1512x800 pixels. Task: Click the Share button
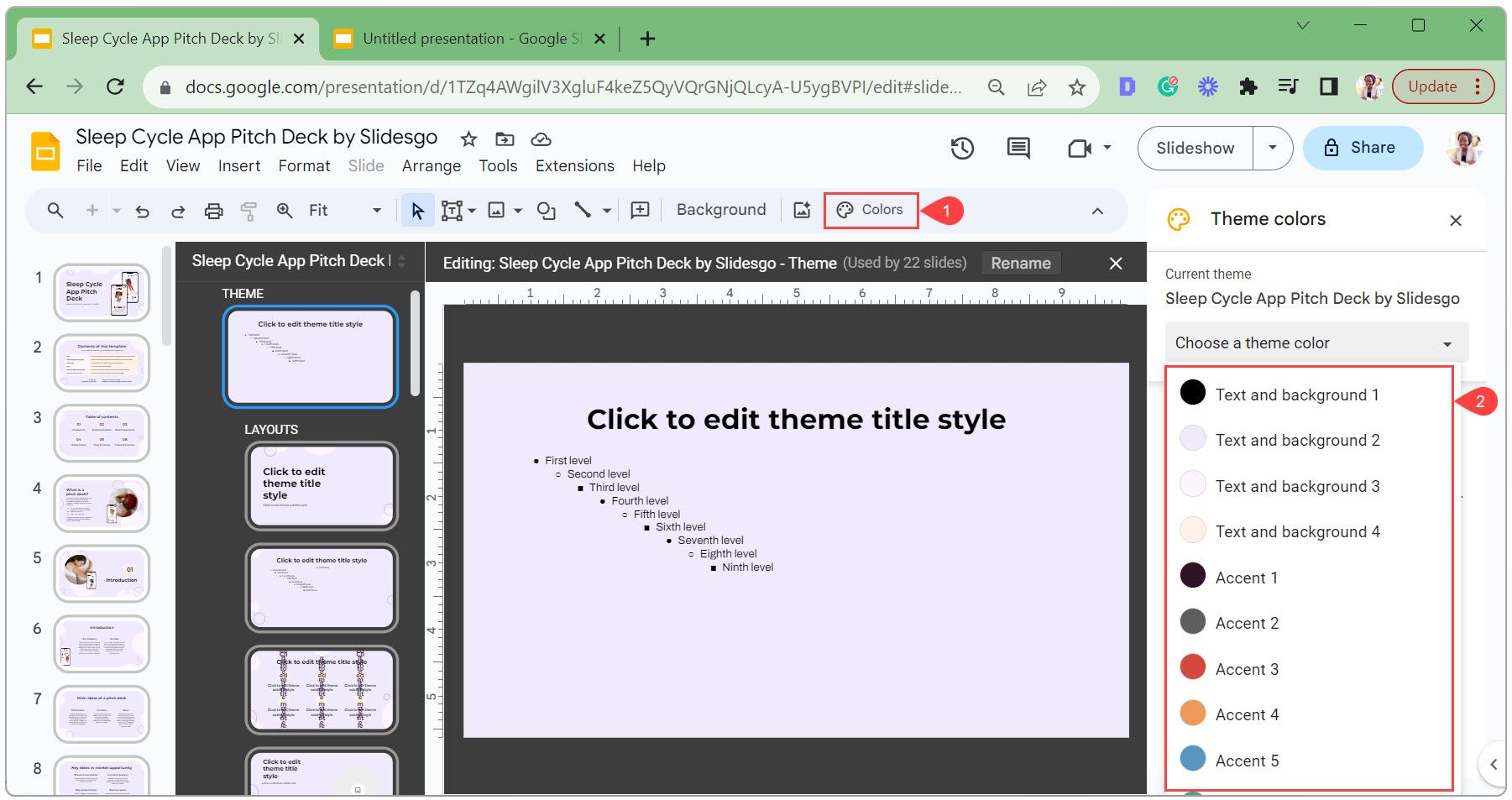(1363, 148)
